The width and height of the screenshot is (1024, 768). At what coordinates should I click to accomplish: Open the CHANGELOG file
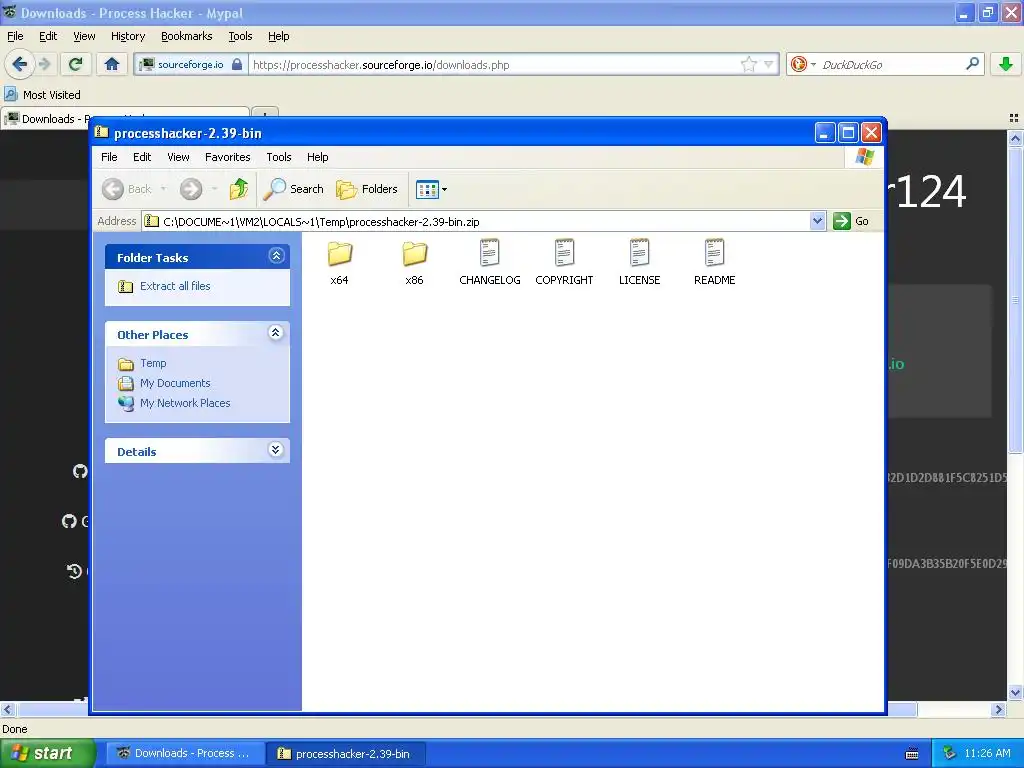click(490, 262)
